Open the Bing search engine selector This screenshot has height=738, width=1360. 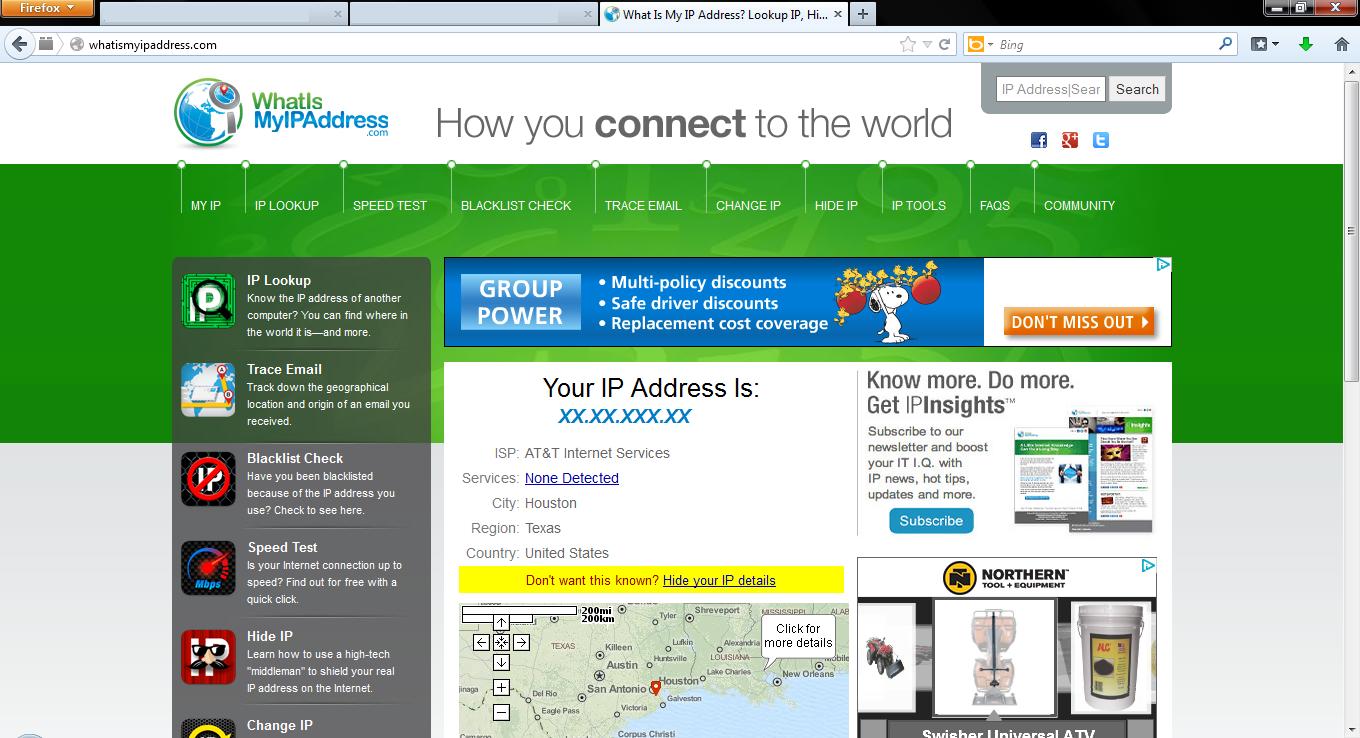980,44
